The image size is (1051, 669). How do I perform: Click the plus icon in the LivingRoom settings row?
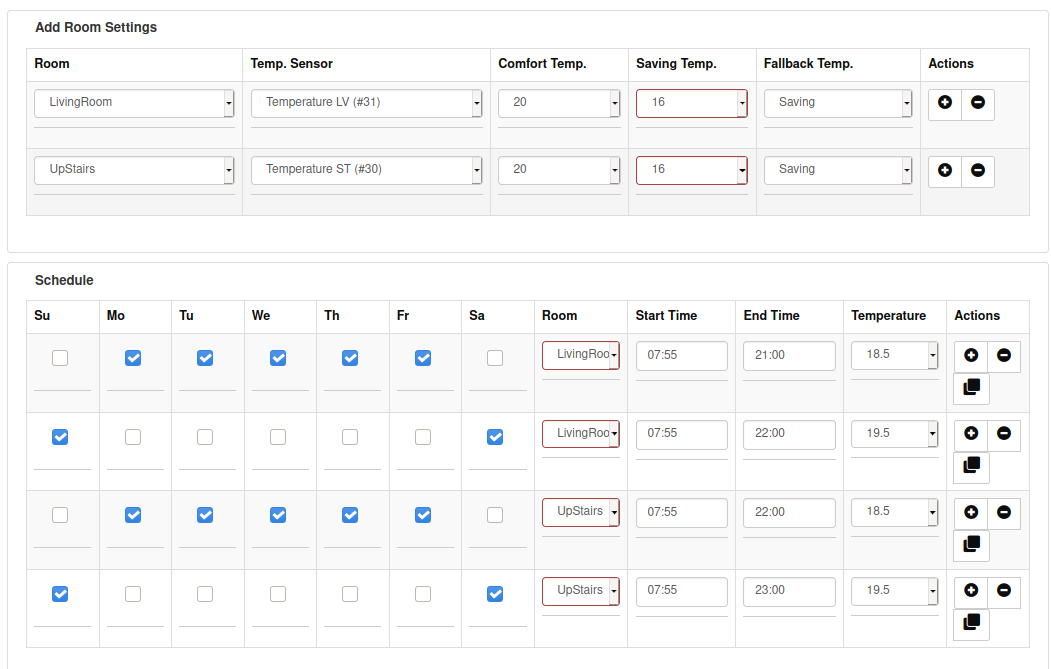[x=945, y=103]
